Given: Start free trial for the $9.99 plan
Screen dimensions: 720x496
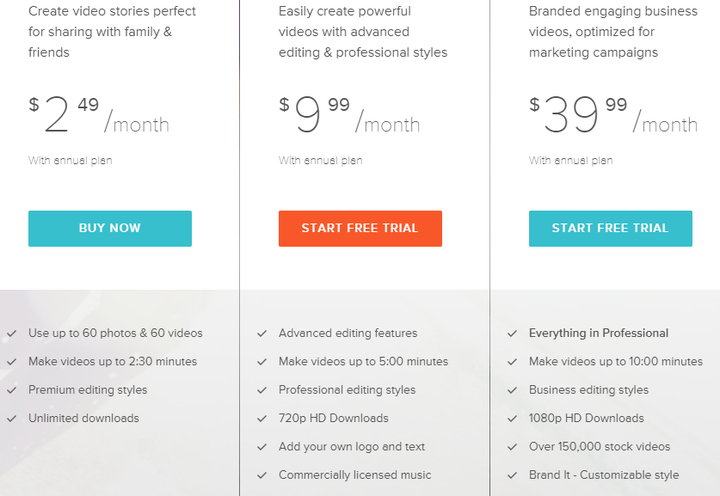Looking at the screenshot, I should point(360,228).
